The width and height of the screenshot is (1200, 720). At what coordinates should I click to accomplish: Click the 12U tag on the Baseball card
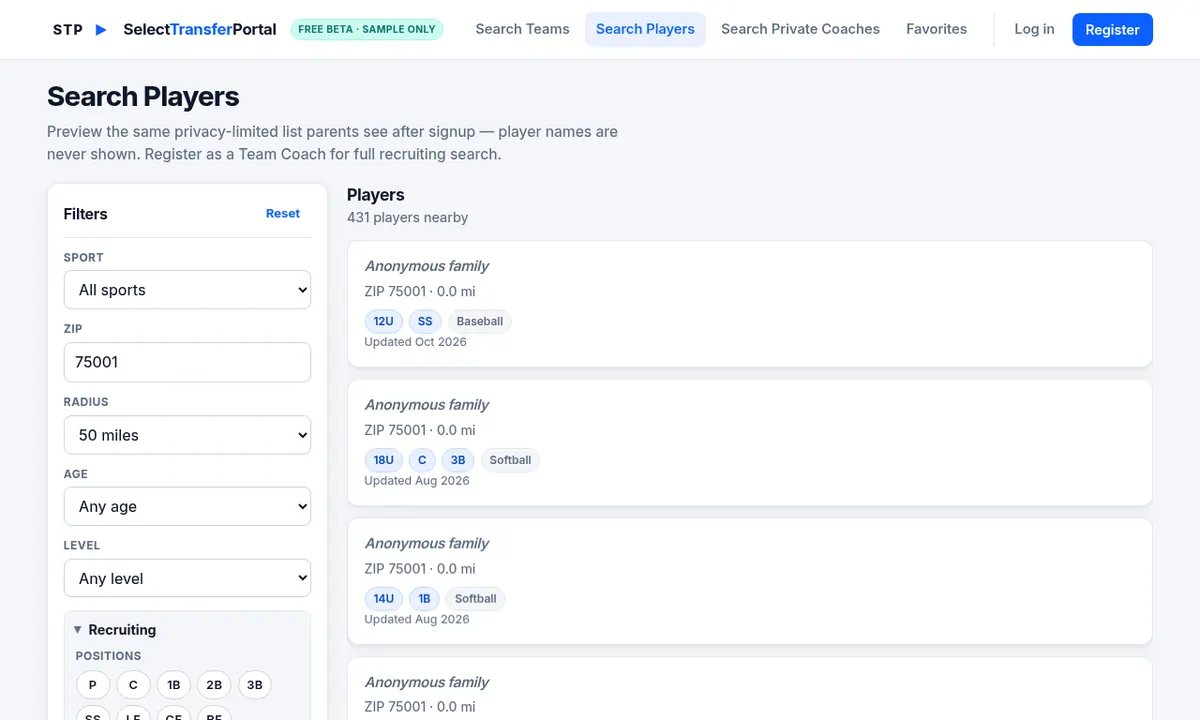[384, 321]
